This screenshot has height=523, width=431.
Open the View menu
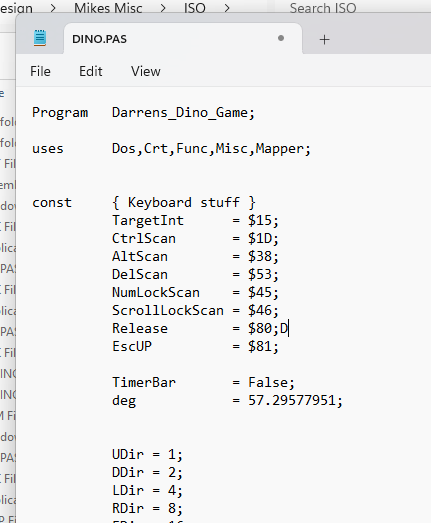pyautogui.click(x=146, y=71)
